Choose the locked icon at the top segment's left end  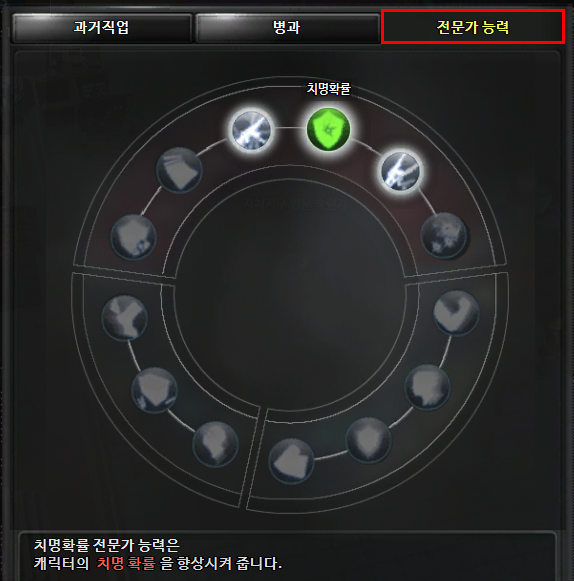[133, 237]
